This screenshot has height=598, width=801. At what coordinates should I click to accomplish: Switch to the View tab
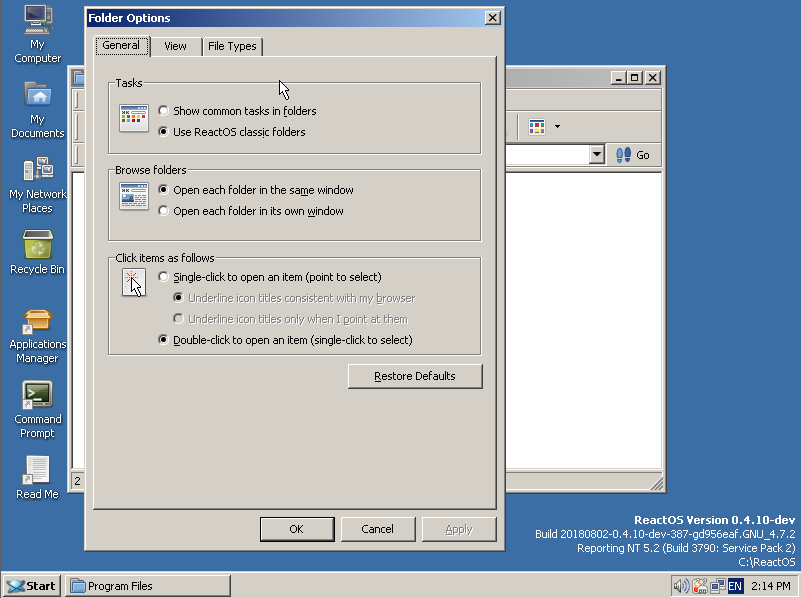pos(175,46)
